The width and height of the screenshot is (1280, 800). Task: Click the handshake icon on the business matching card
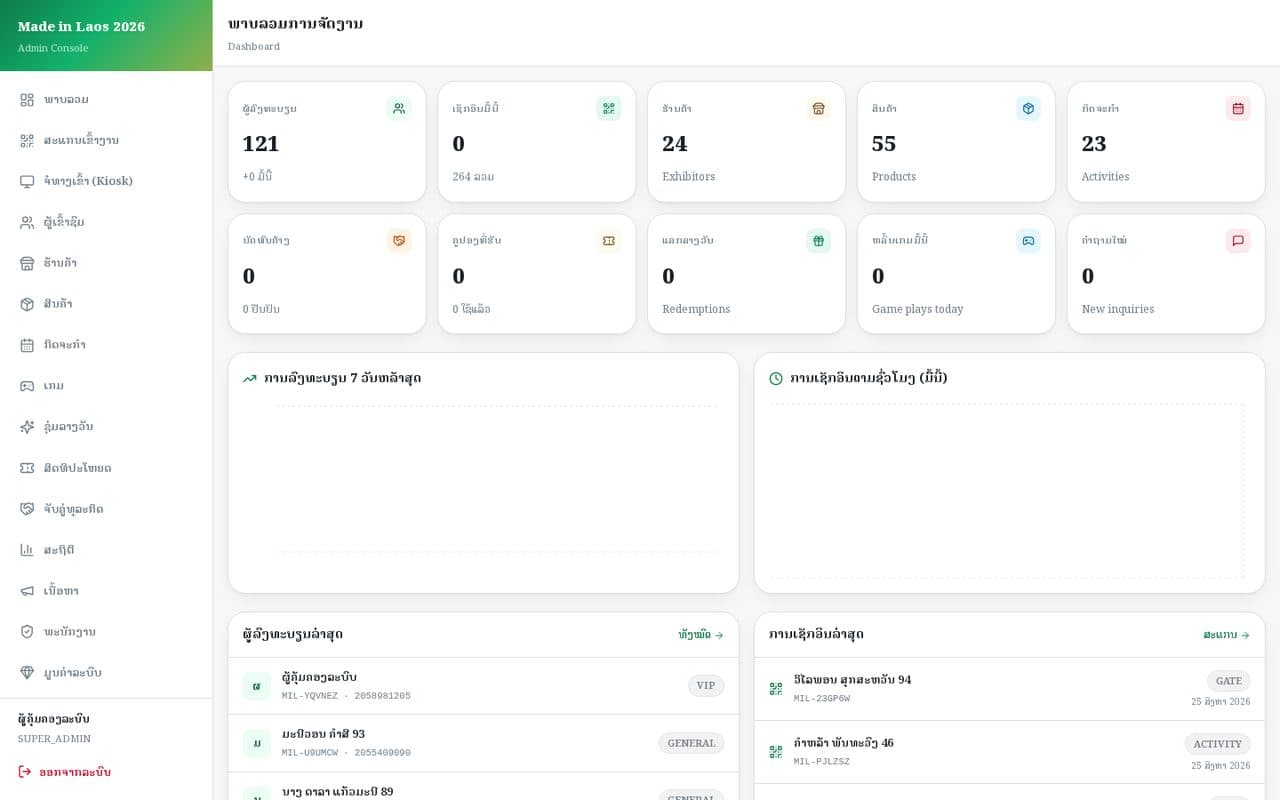(x=399, y=241)
